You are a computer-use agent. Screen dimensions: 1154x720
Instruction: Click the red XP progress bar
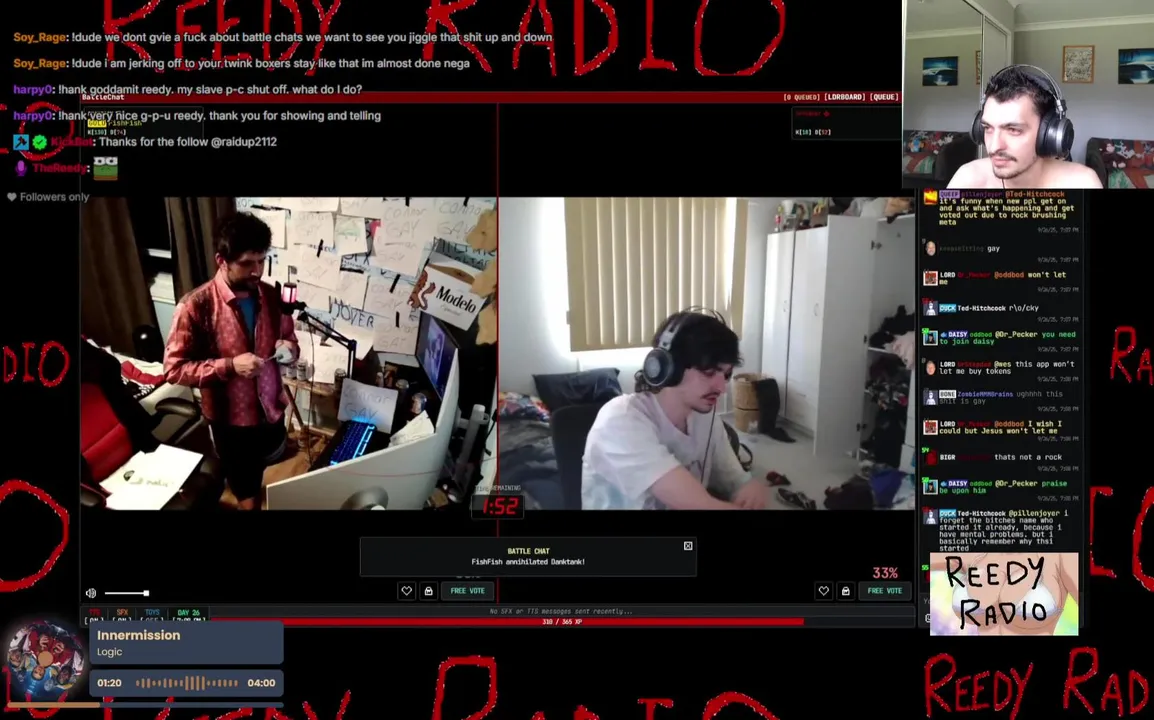508,622
